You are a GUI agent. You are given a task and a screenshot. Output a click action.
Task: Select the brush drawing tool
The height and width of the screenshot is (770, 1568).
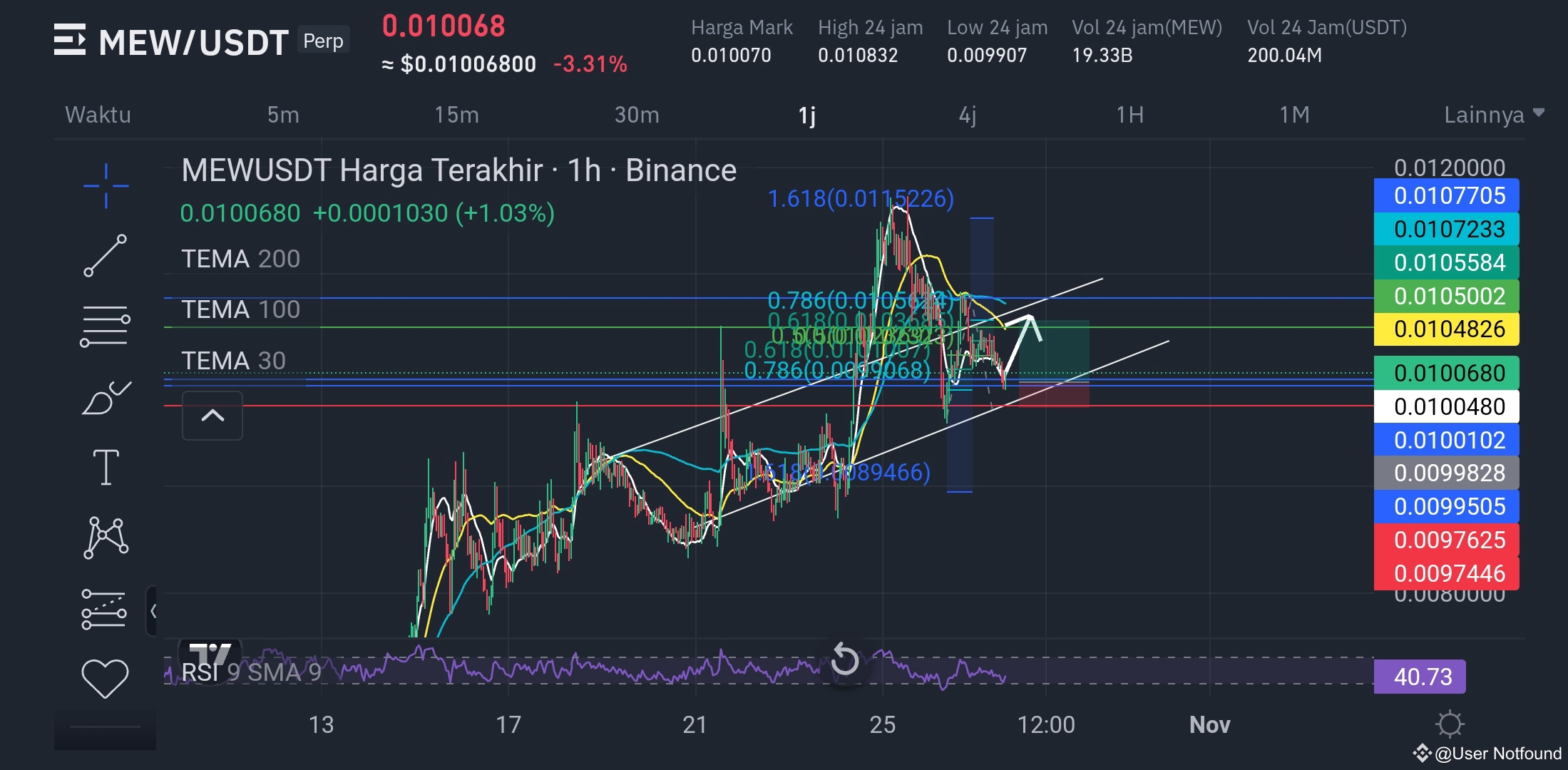pos(106,396)
